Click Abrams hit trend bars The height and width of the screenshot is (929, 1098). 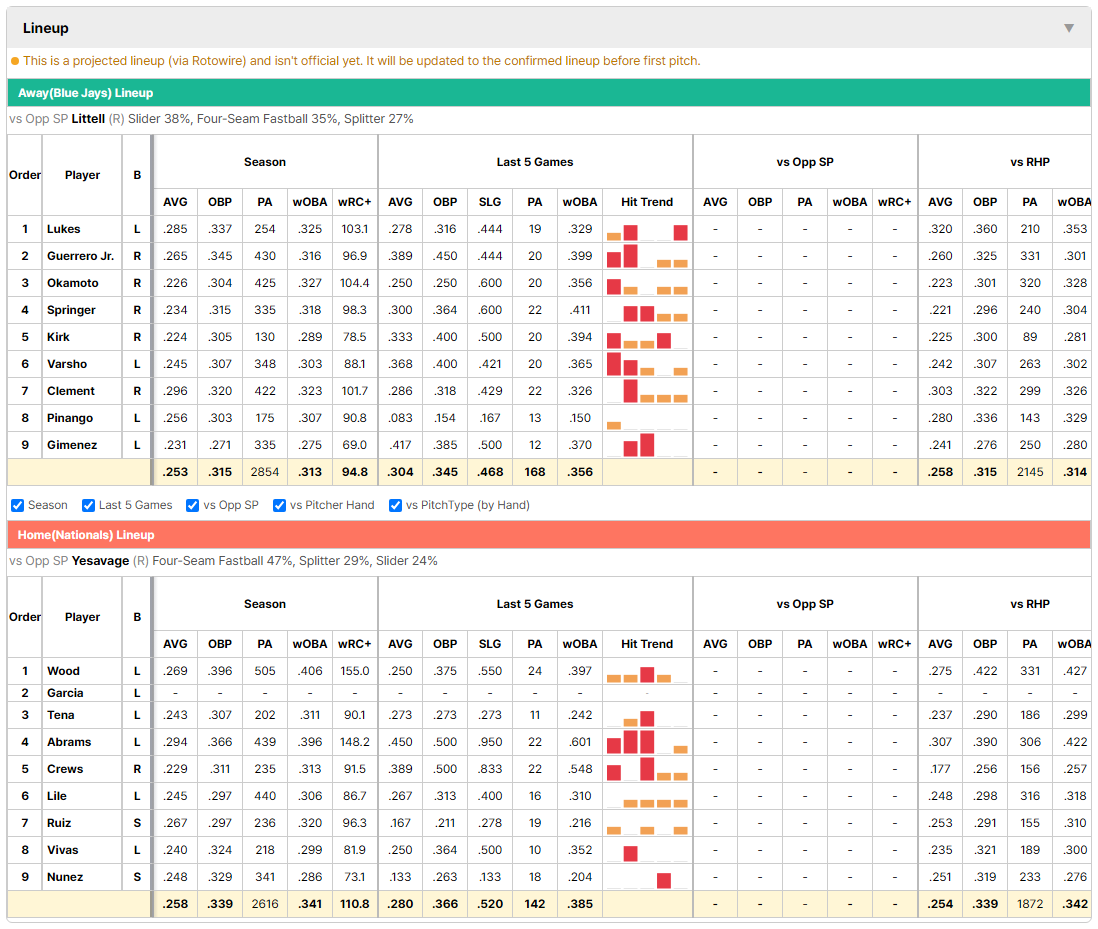[x=647, y=742]
